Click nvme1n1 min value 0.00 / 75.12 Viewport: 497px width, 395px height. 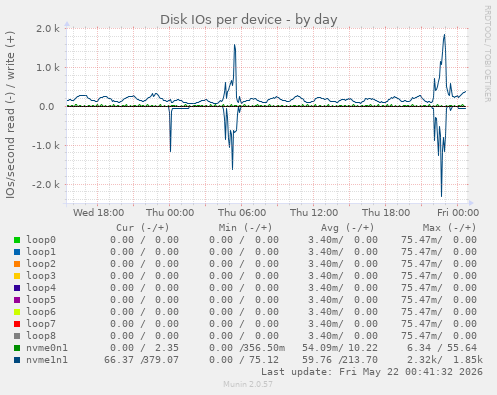(244, 360)
